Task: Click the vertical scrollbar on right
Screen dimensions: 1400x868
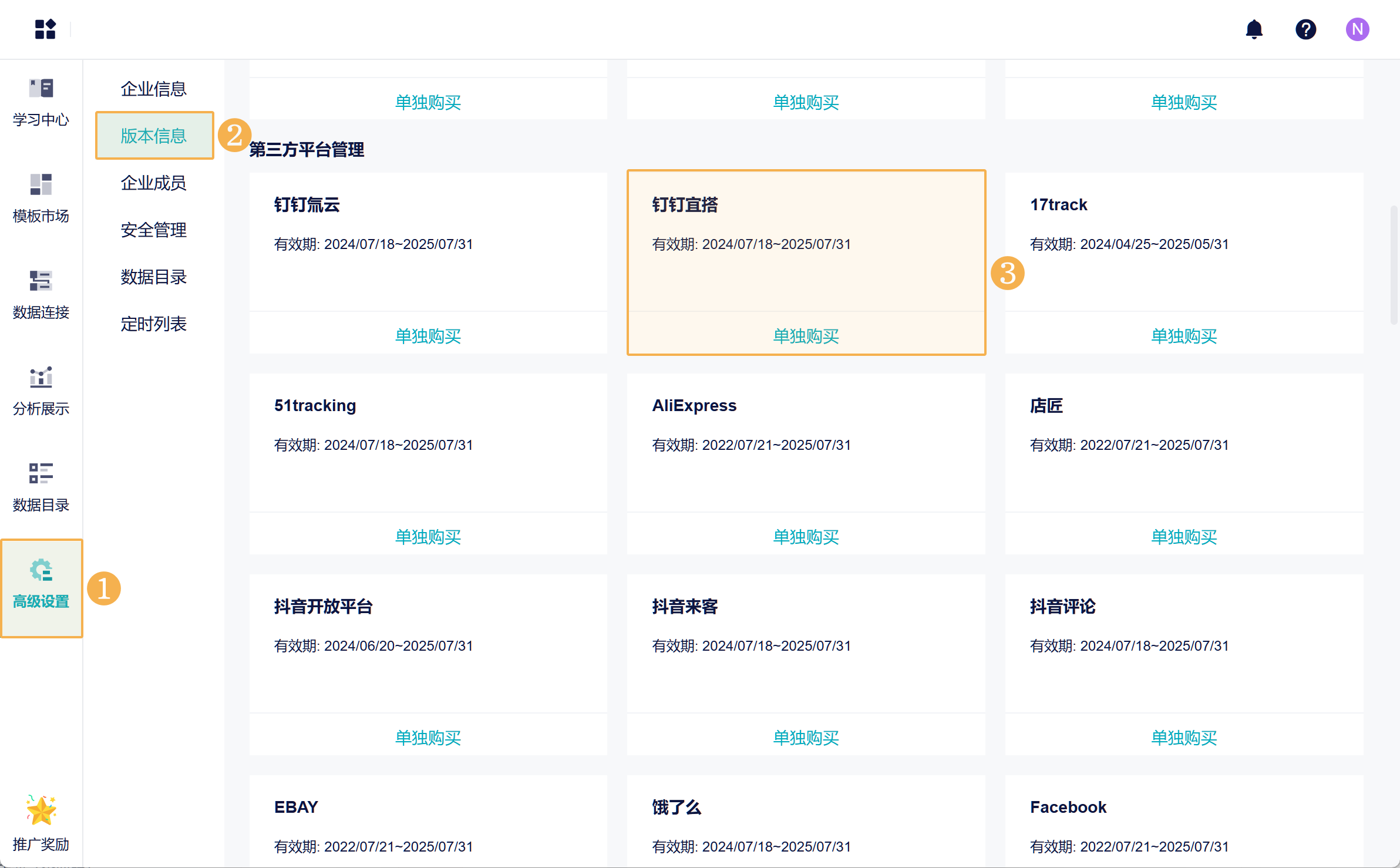Action: click(1394, 264)
